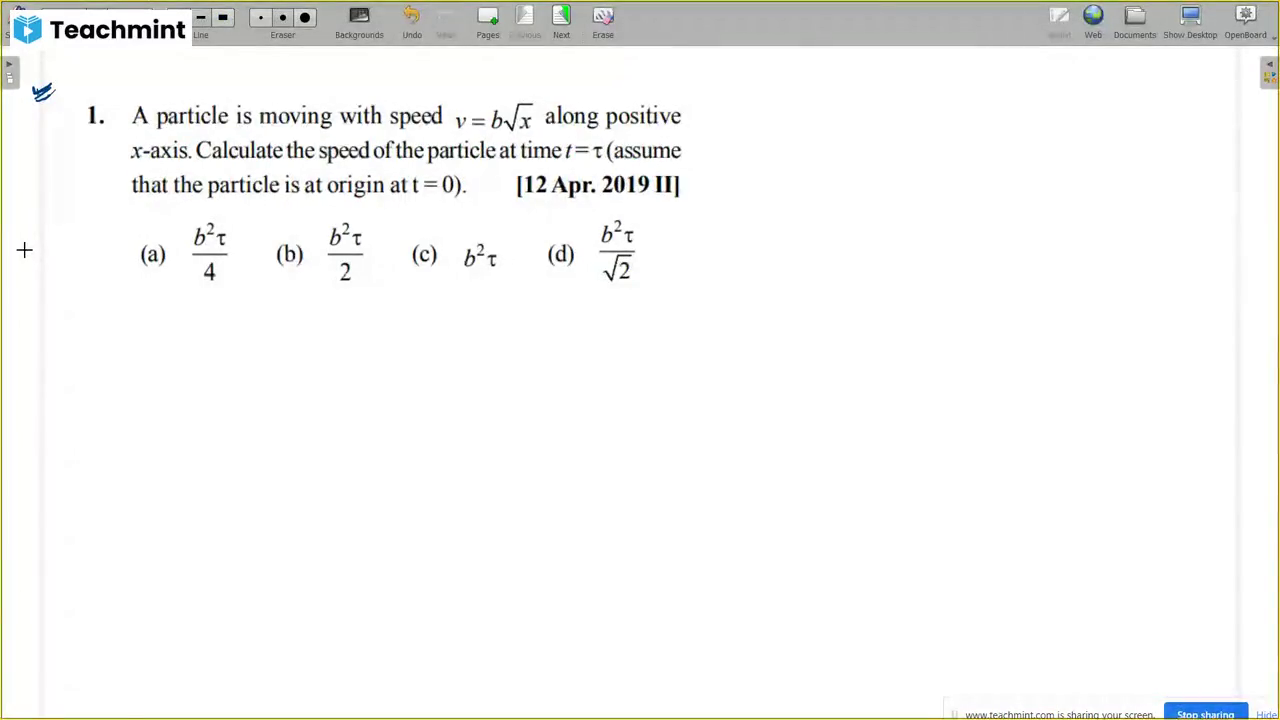
Task: Erase the whole page with Erase
Action: point(603,22)
